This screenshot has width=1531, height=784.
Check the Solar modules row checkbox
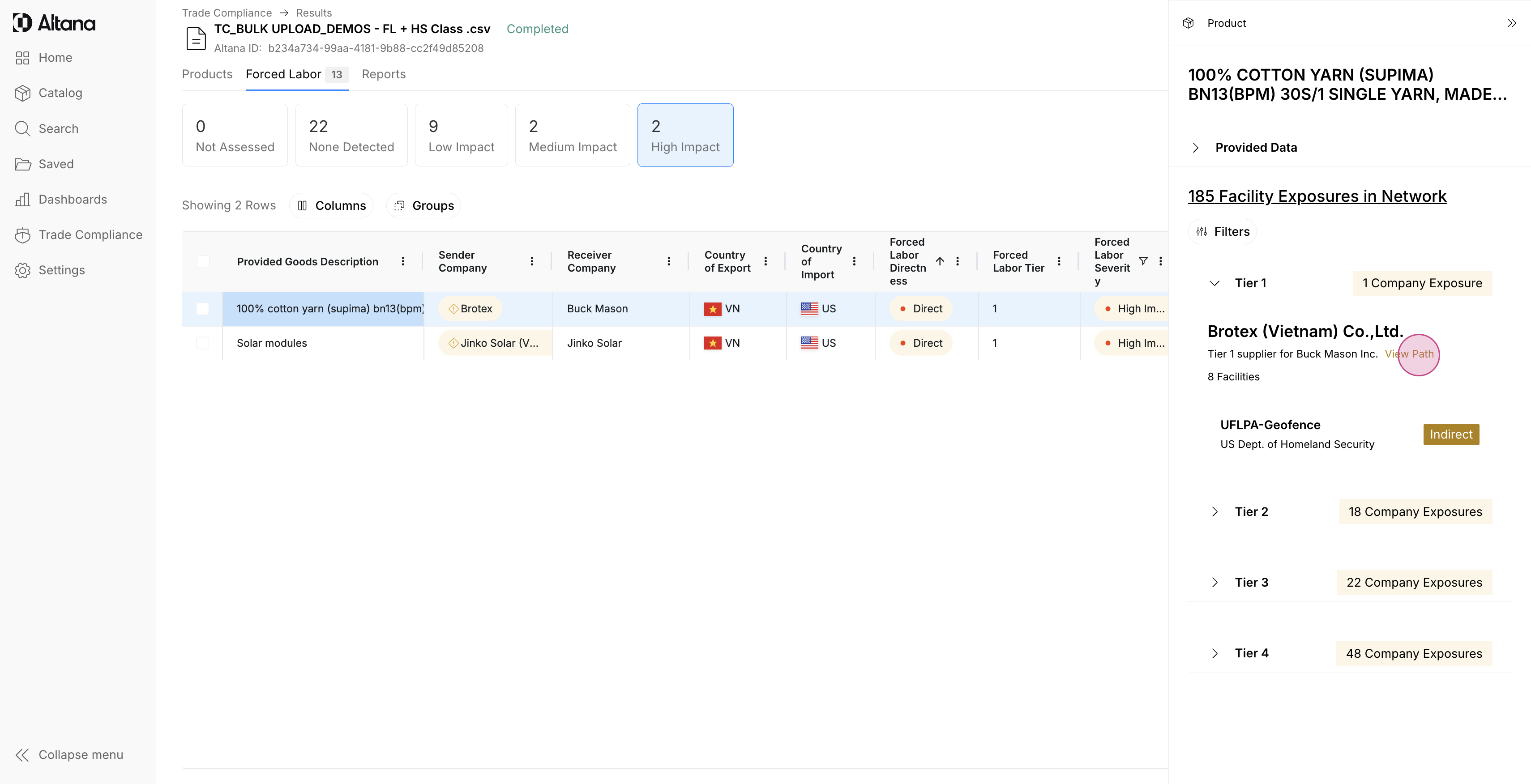coord(203,343)
